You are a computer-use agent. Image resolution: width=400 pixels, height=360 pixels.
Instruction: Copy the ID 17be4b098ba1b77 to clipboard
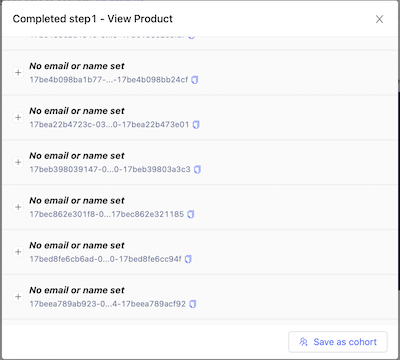pos(195,80)
